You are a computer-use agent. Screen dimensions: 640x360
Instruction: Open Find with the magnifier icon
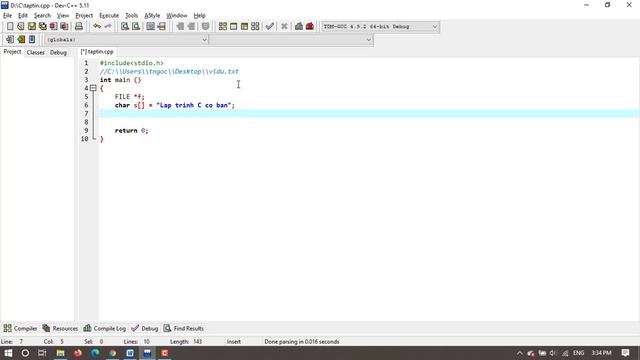click(125, 27)
